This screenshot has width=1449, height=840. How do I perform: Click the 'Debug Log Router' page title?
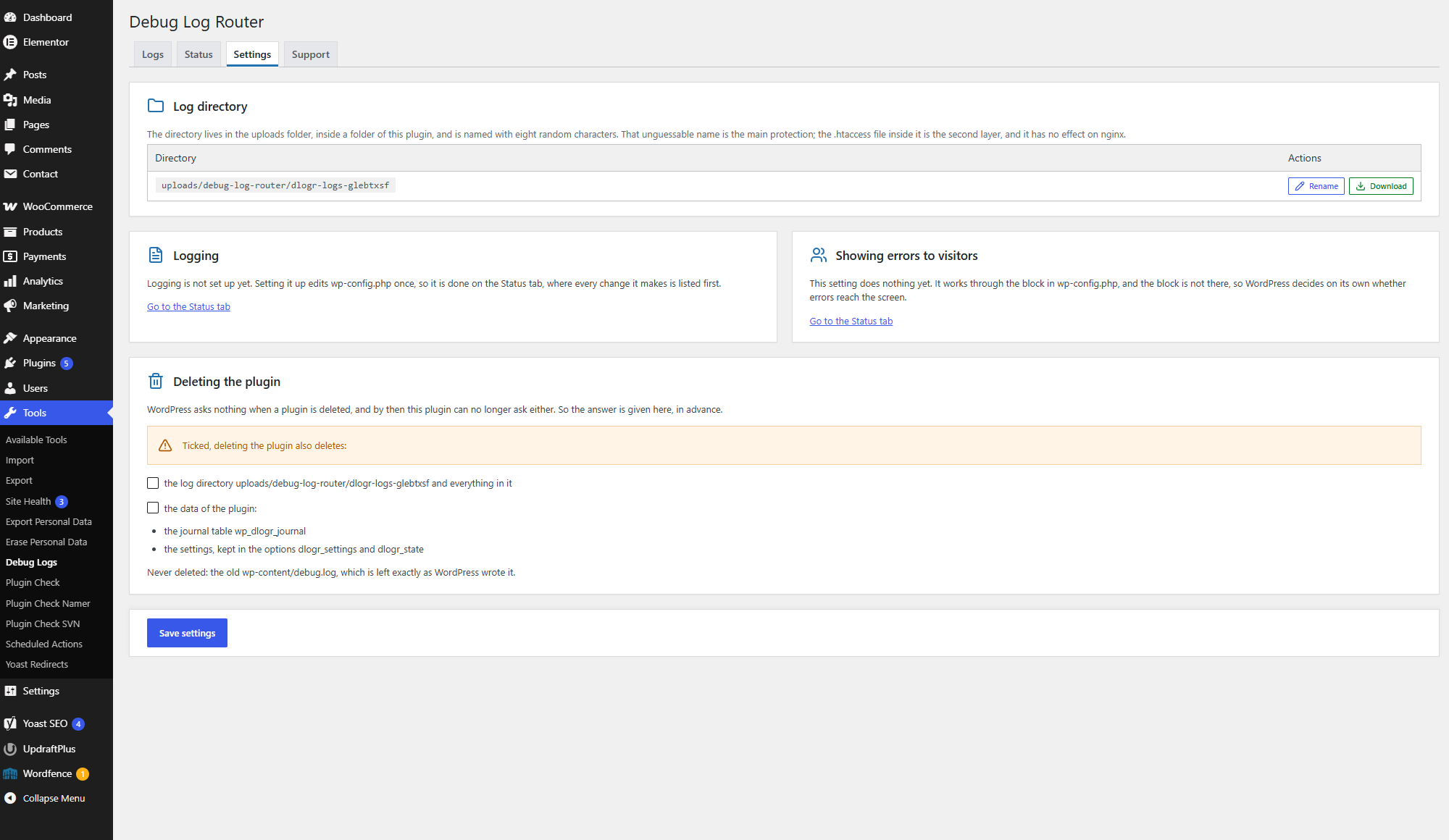point(196,22)
